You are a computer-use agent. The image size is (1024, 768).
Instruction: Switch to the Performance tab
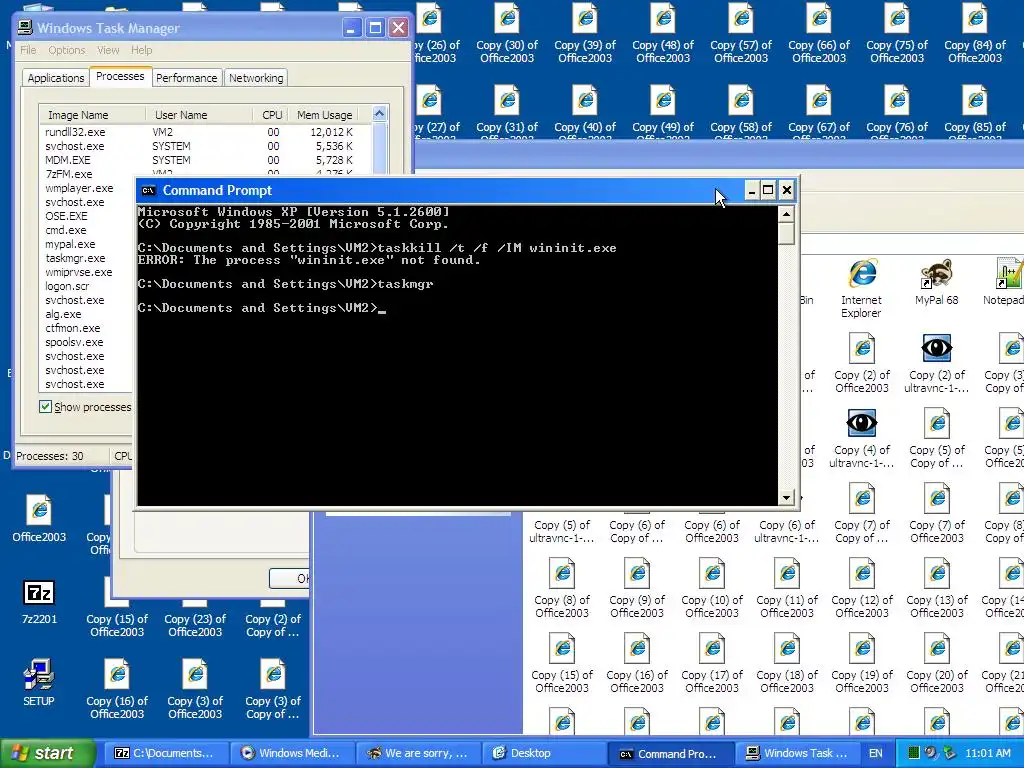point(186,78)
